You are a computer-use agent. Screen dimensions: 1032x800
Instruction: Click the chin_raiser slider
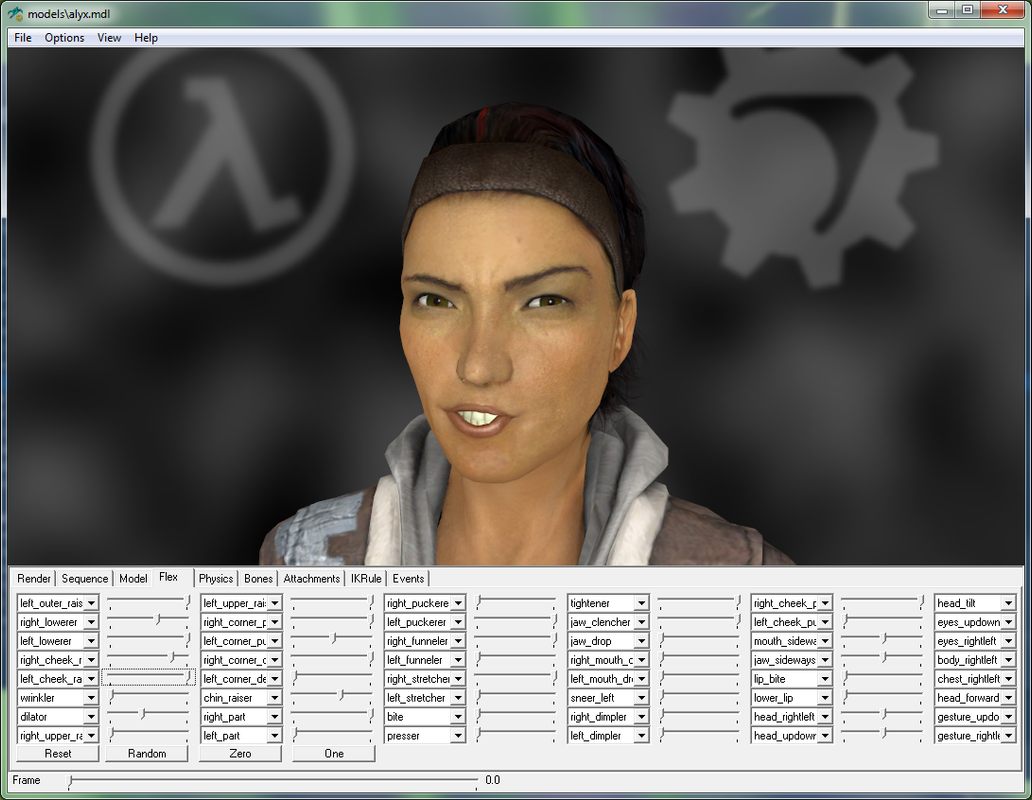tap(332, 695)
